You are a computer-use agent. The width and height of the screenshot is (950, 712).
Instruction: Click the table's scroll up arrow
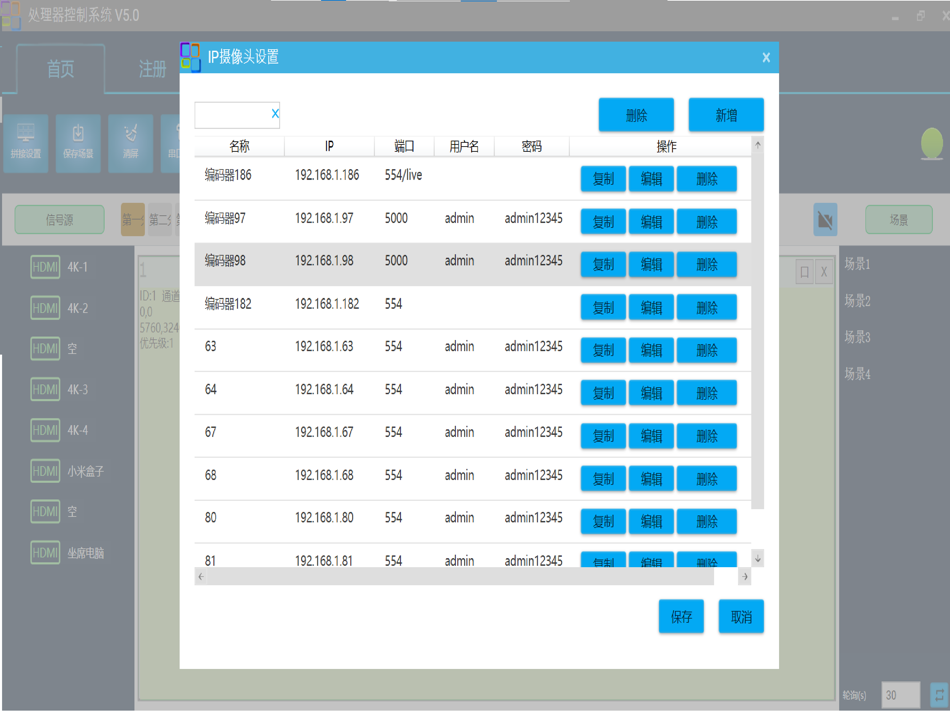click(x=757, y=145)
